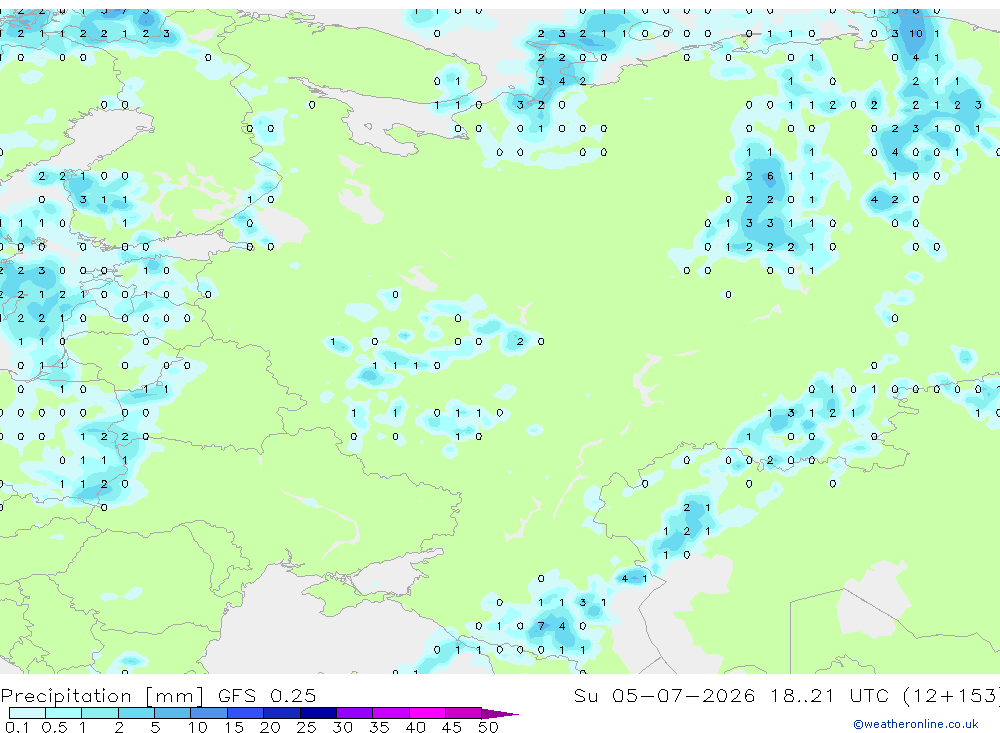Click the 30–35 mm purple legend swatch
Image resolution: width=1000 pixels, height=733 pixels.
pyautogui.click(x=355, y=713)
